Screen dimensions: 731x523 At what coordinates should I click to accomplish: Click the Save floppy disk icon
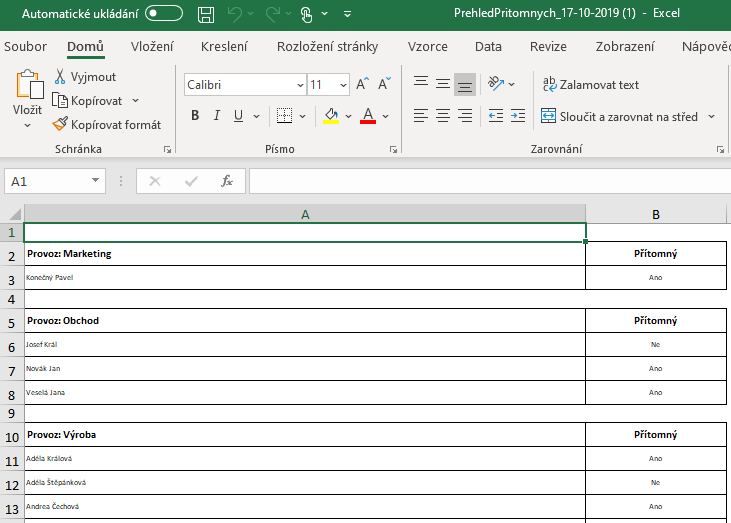[206, 14]
